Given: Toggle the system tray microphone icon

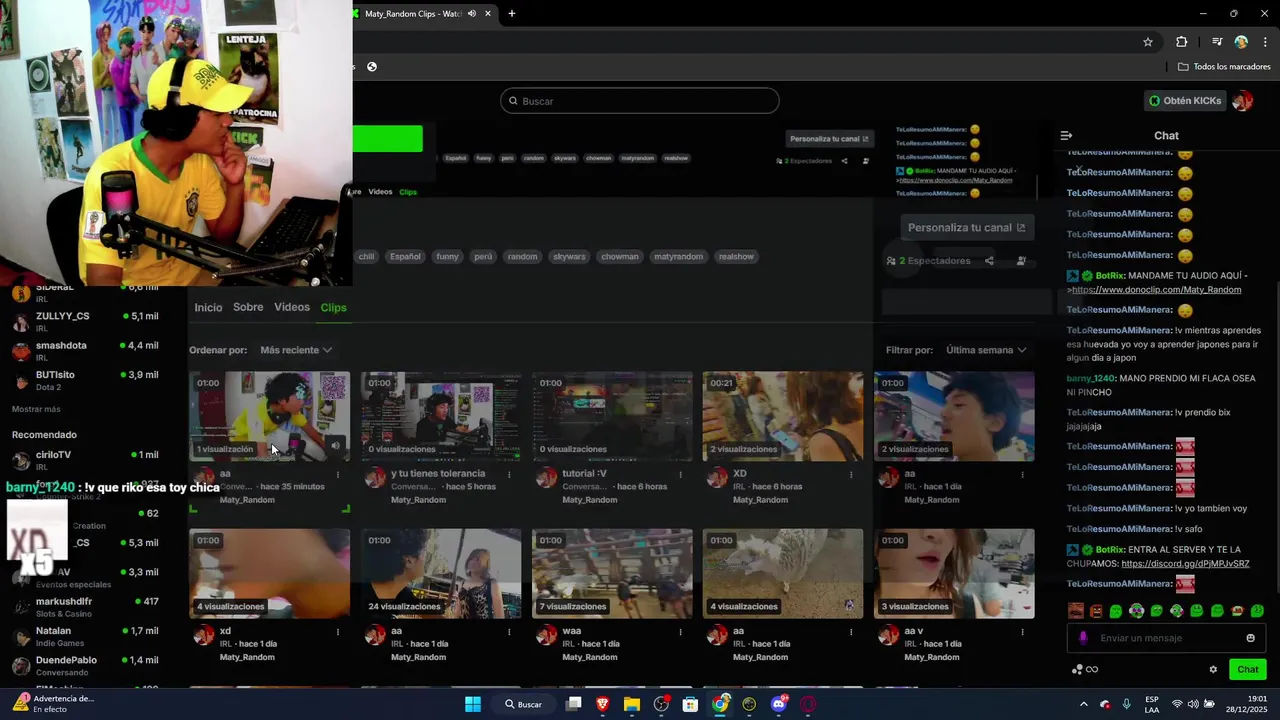Looking at the screenshot, I should coord(1127,704).
